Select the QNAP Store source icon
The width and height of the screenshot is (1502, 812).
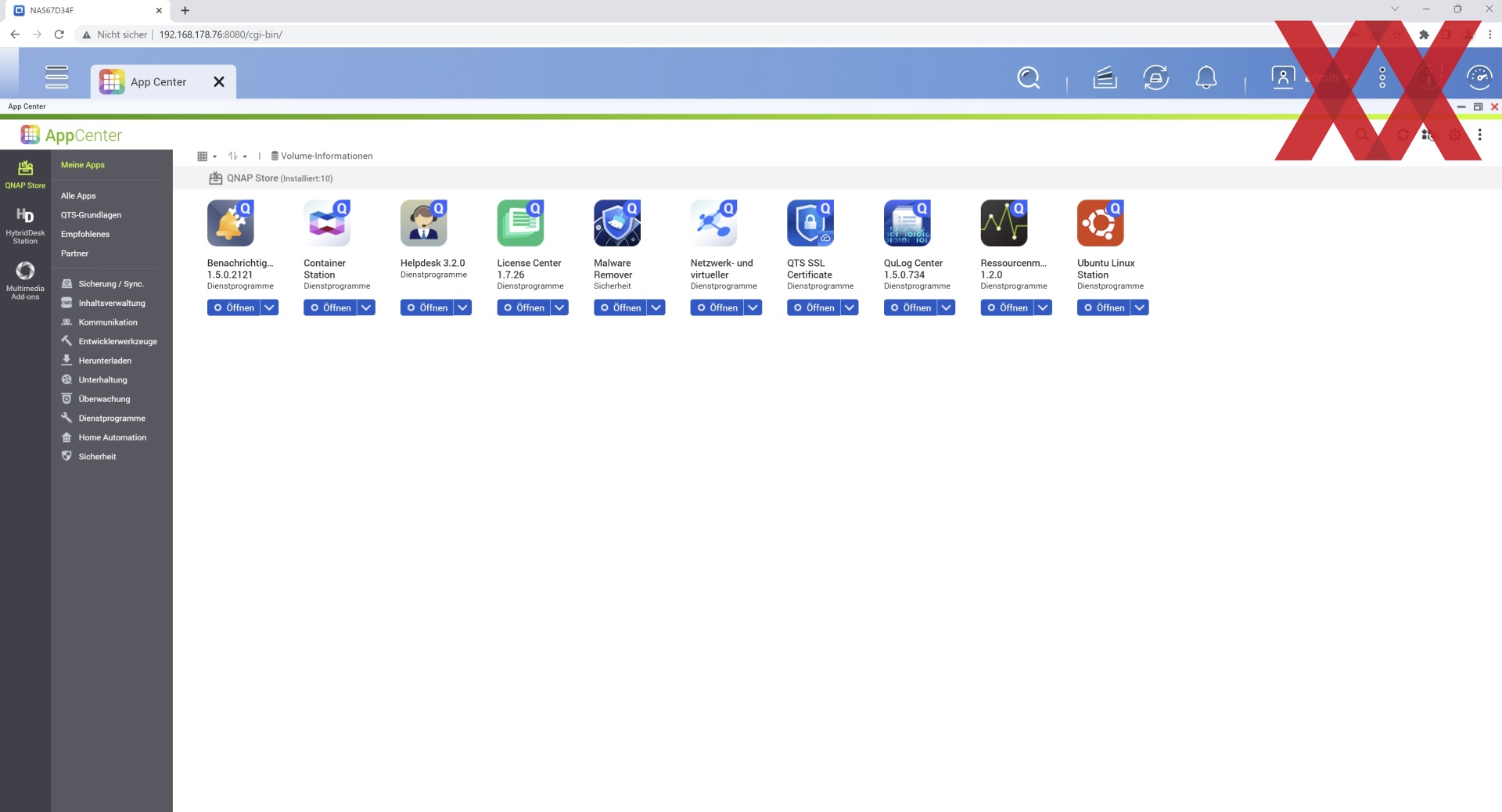25,174
